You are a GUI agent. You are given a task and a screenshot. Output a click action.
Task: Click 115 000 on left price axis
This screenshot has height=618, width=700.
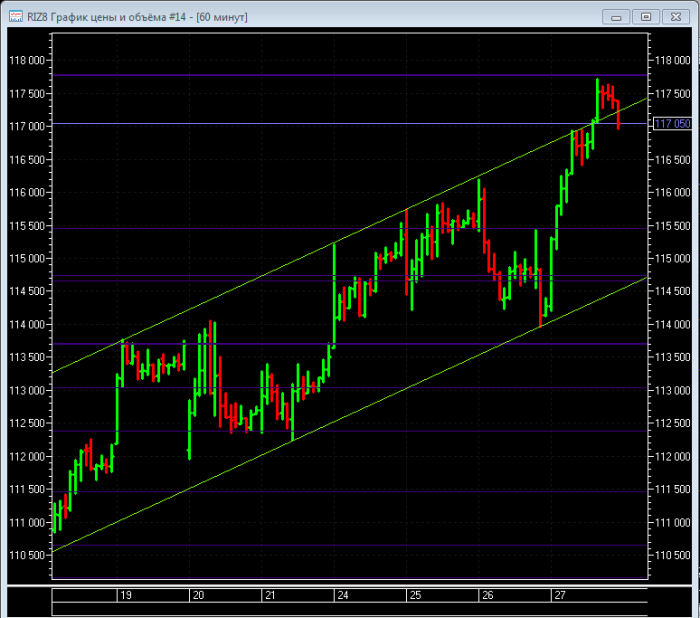[27, 259]
